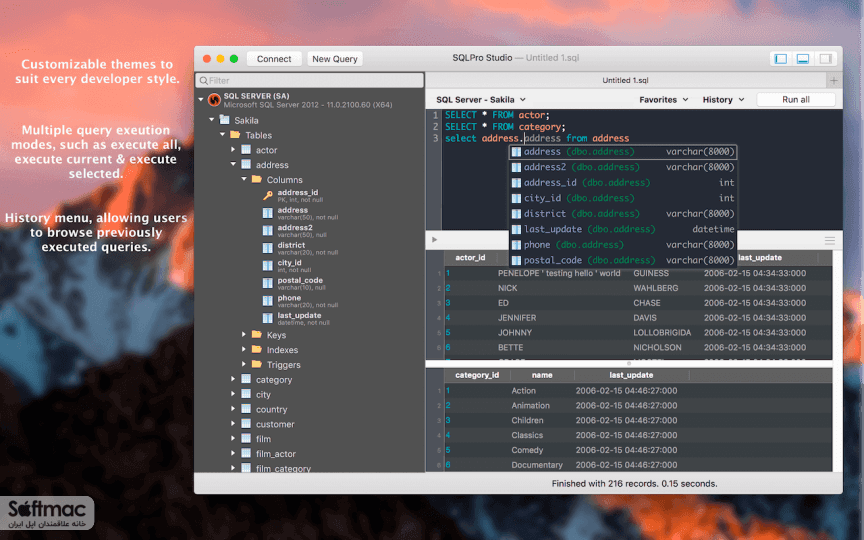Click the Indexes folder icon

[x=257, y=349]
